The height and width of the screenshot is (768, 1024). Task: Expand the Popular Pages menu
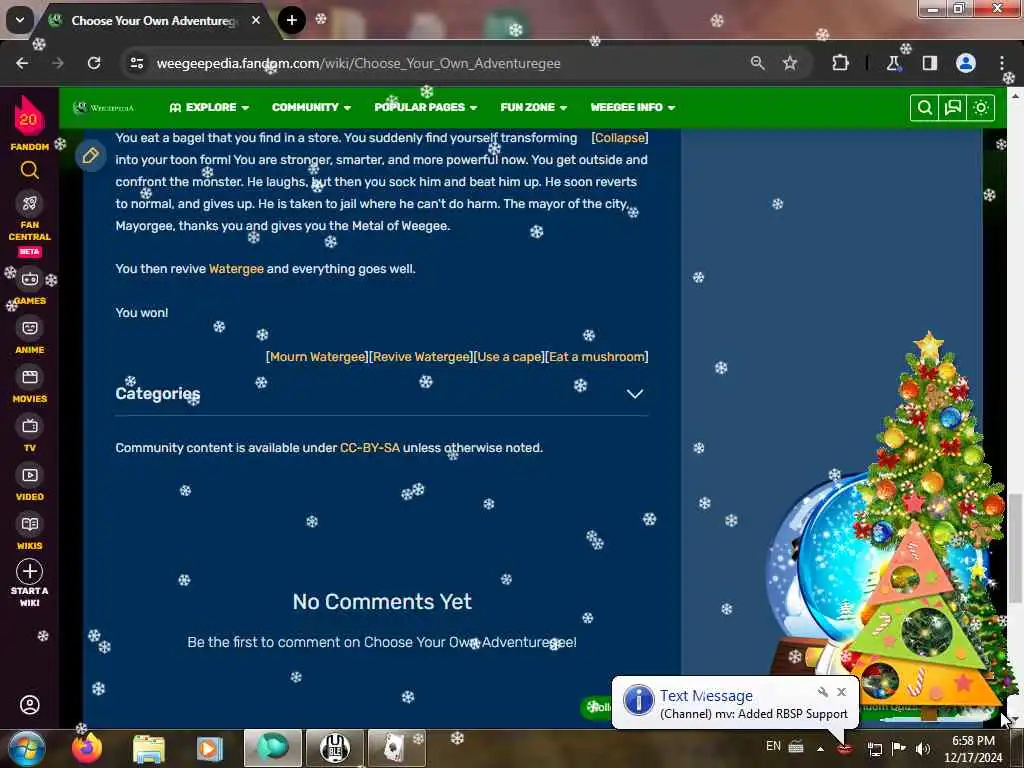pos(426,107)
